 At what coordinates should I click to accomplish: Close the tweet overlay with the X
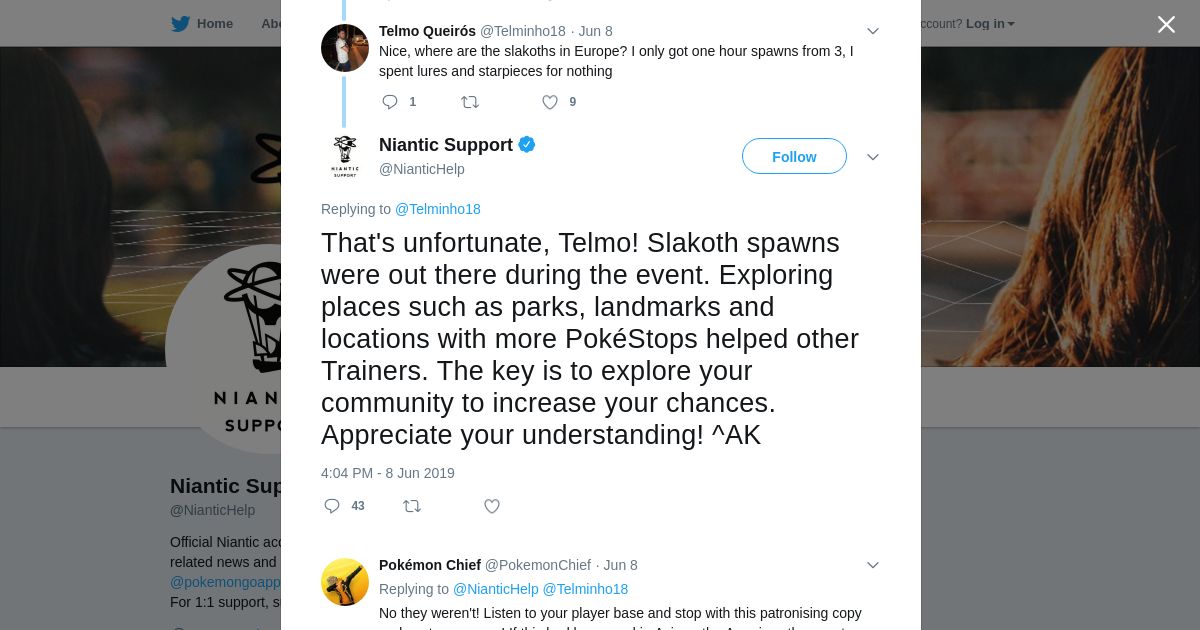(x=1166, y=24)
